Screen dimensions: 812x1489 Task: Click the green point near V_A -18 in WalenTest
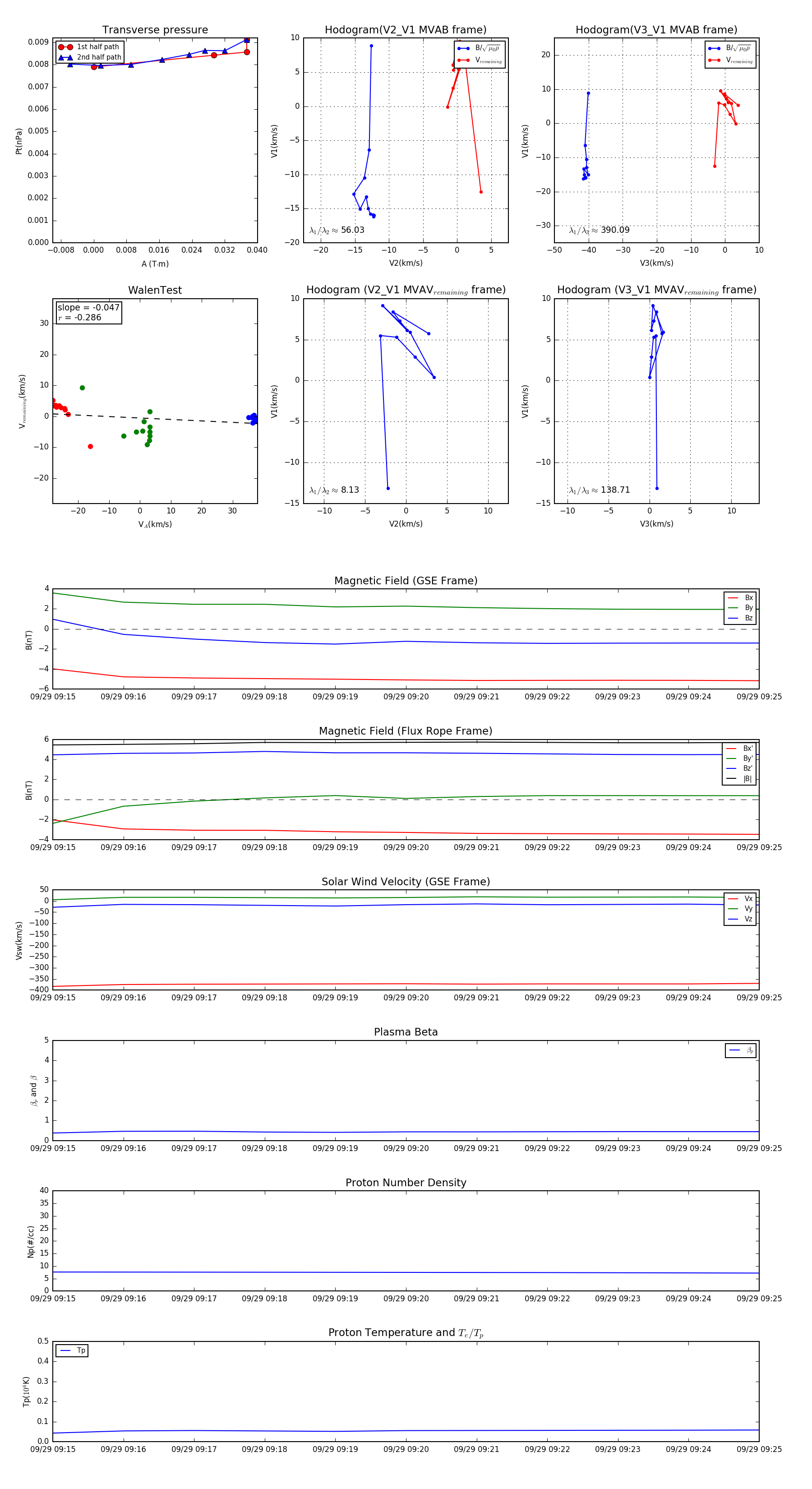(82, 388)
